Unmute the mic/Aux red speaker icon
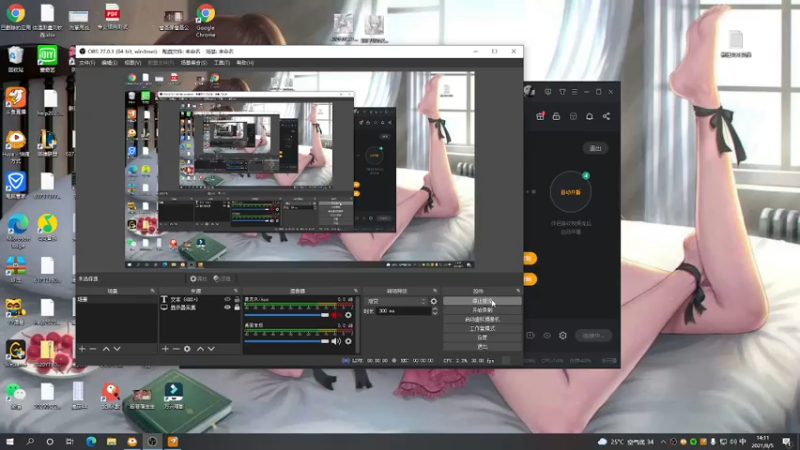Screen dimensions: 800x450 click(x=336, y=315)
